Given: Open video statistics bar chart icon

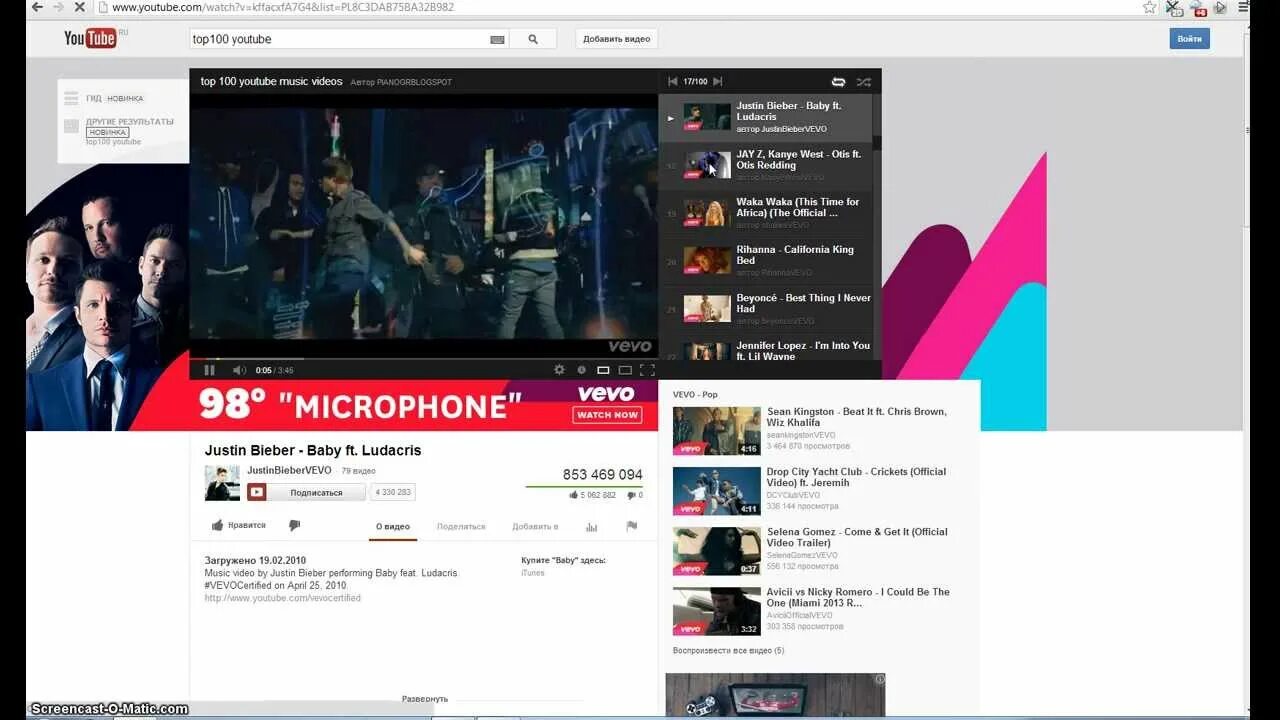Looking at the screenshot, I should coord(591,526).
